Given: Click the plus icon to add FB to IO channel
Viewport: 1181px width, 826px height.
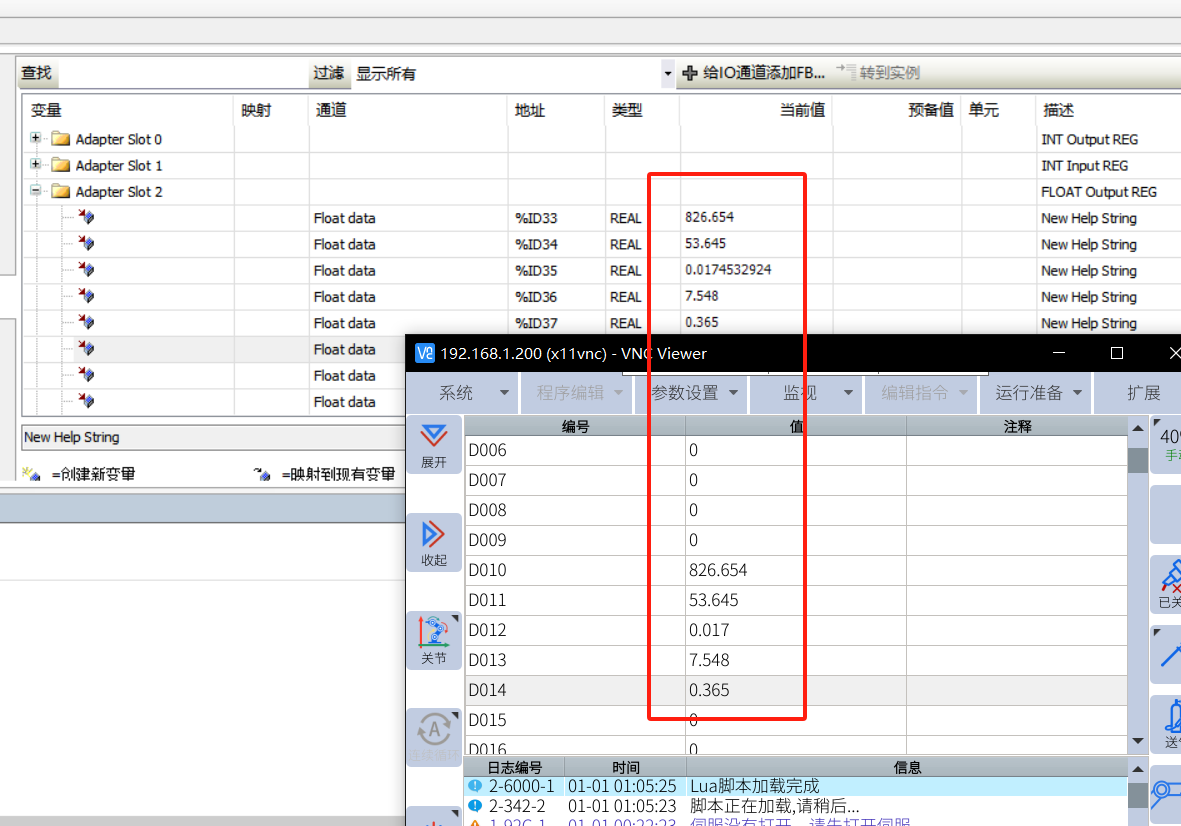Looking at the screenshot, I should 689,73.
